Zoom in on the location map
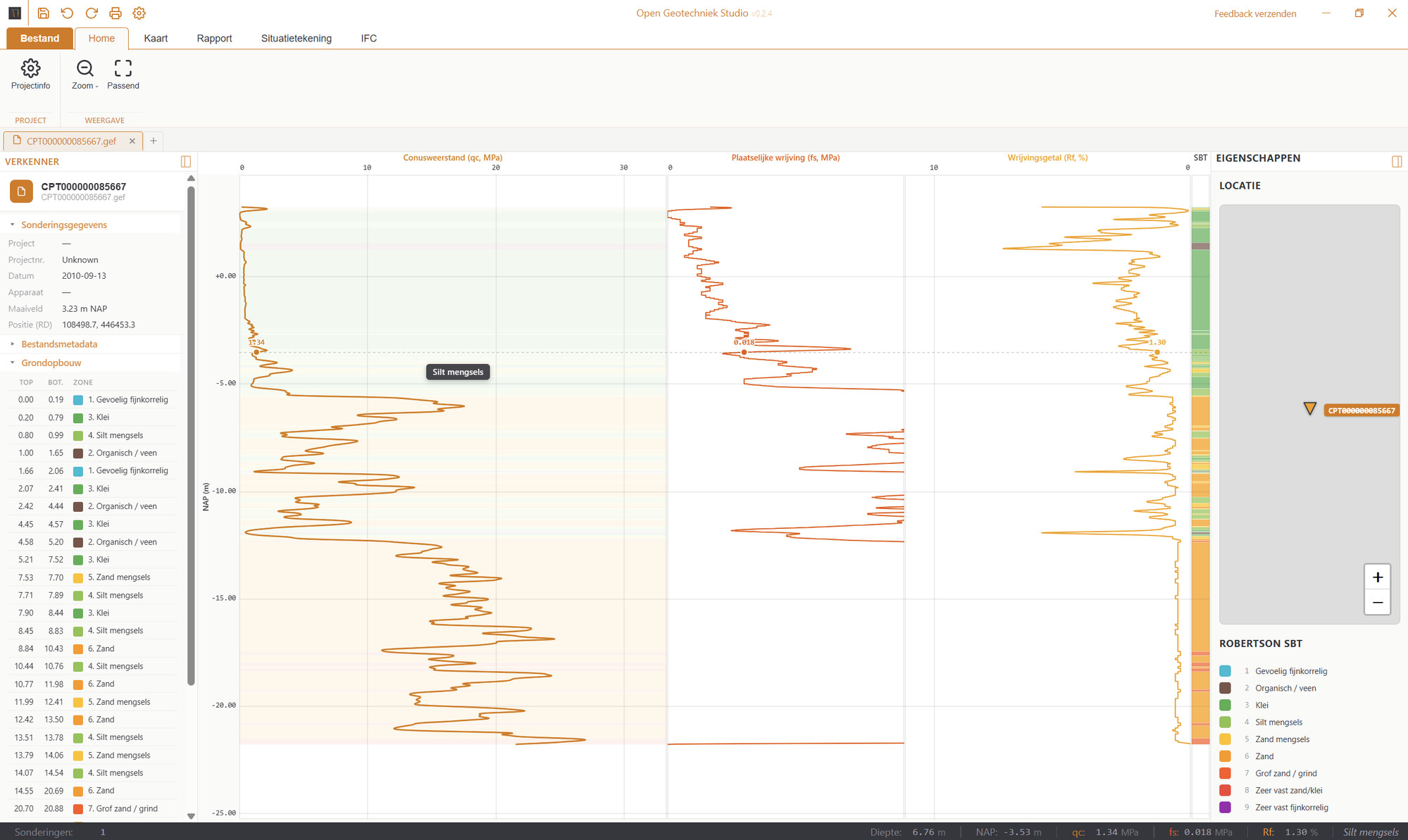1408x840 pixels. 1378,577
